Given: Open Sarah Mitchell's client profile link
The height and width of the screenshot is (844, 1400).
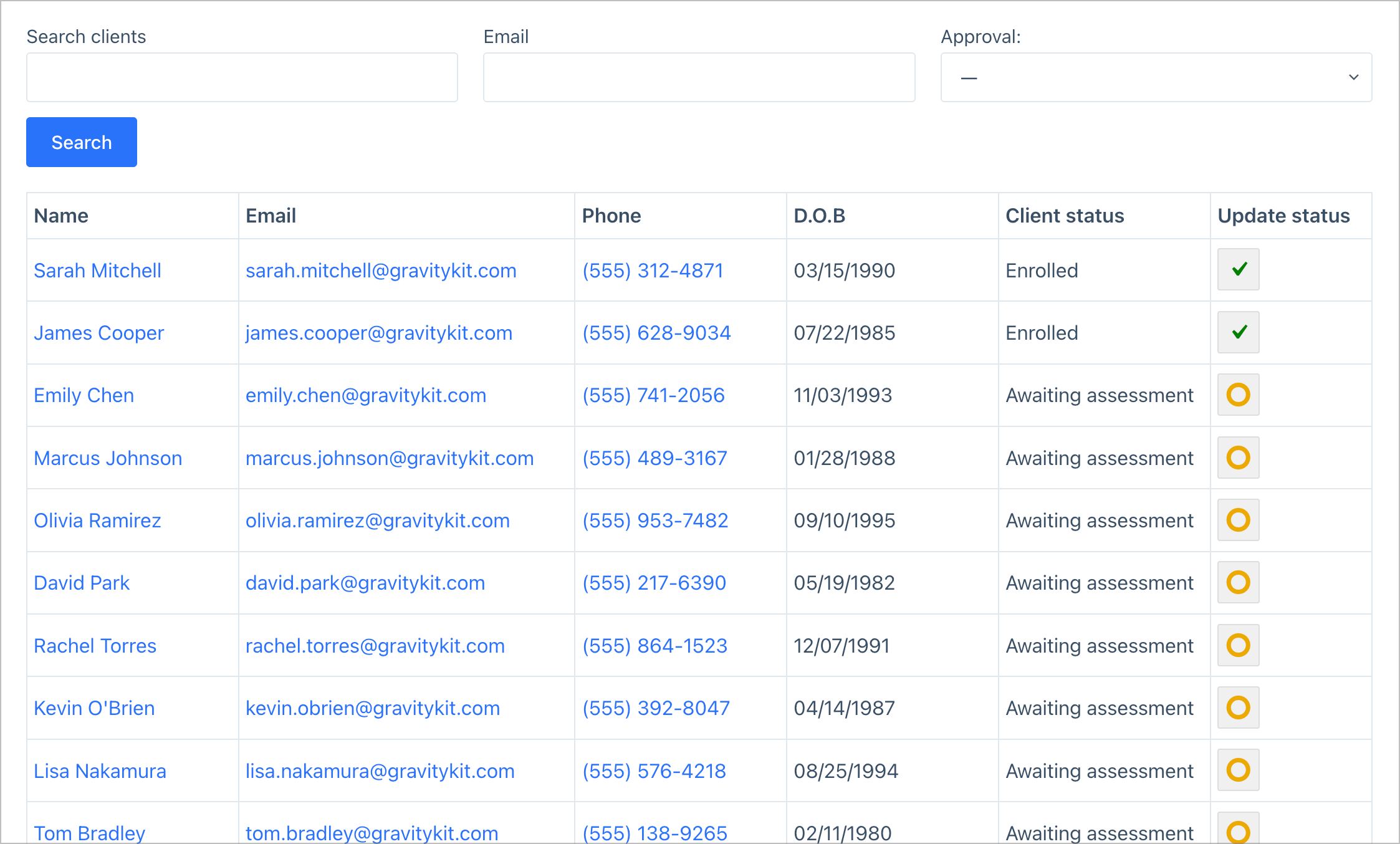Looking at the screenshot, I should pos(97,270).
